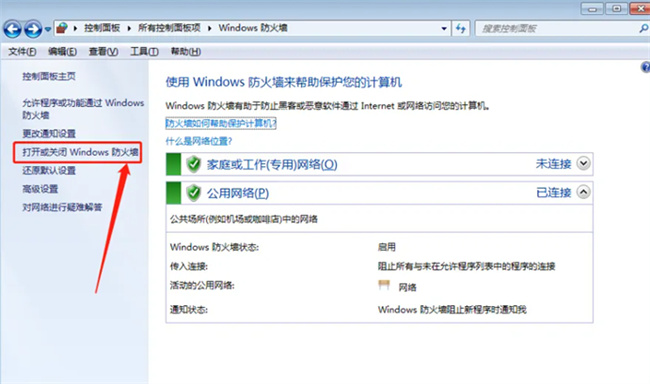Select the 通知状态: label
The width and height of the screenshot is (650, 384).
[189, 309]
